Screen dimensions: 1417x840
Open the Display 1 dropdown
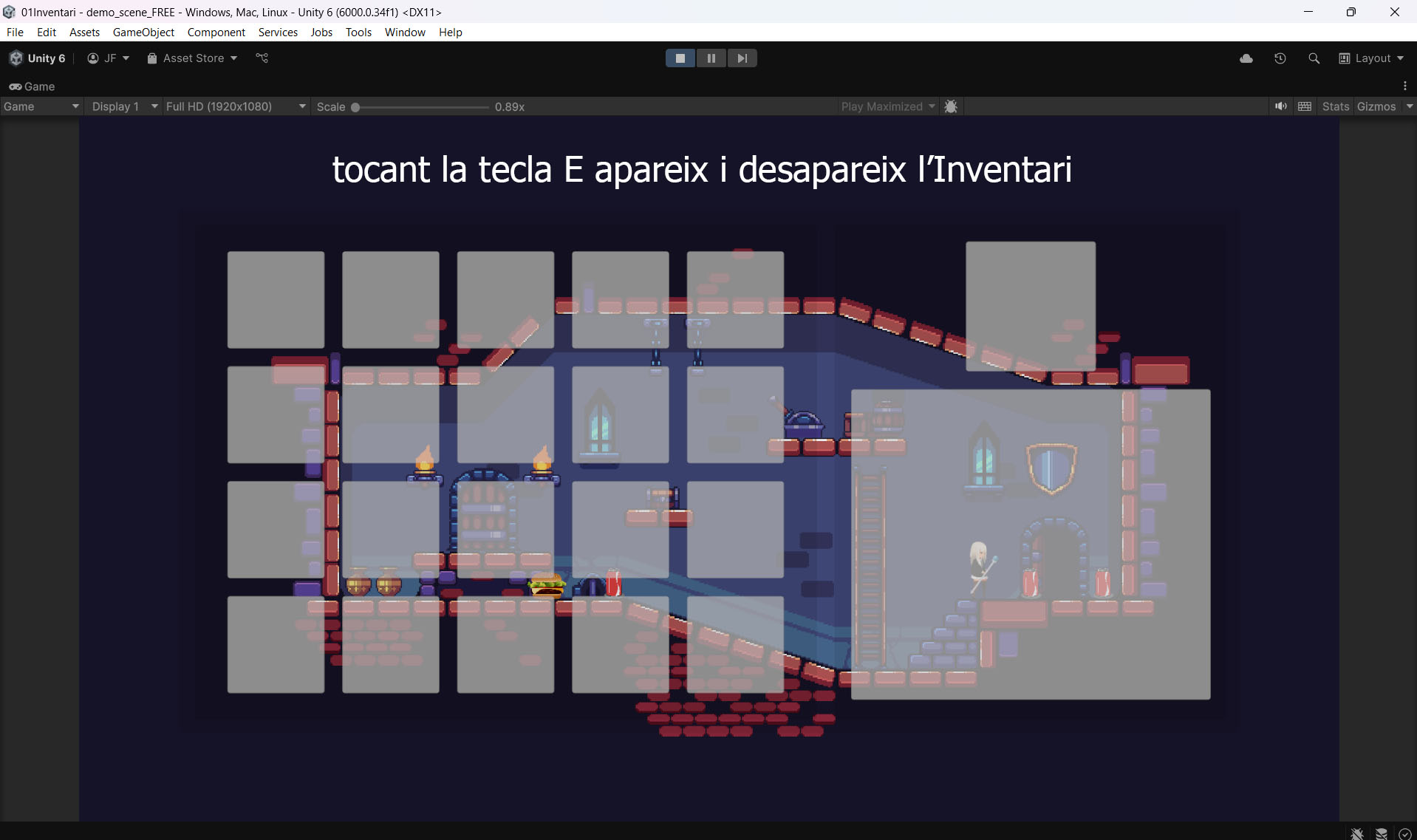123,106
